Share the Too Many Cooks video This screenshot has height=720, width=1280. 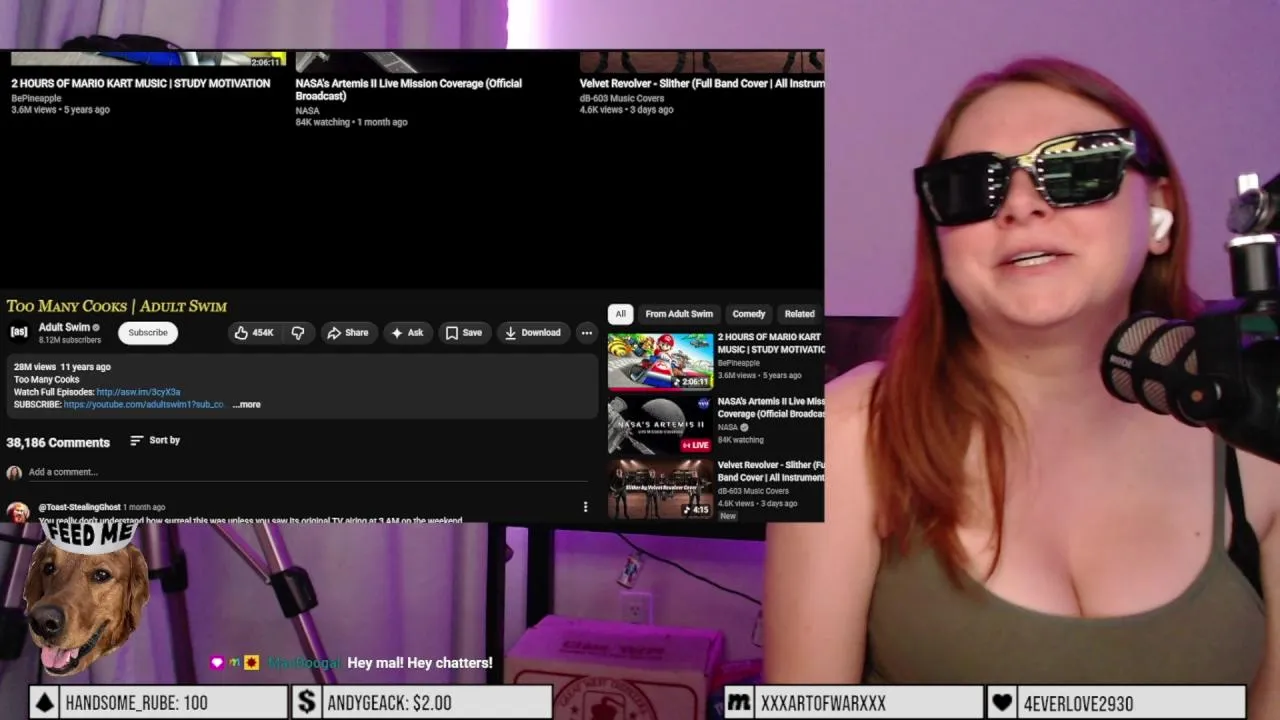tap(348, 333)
